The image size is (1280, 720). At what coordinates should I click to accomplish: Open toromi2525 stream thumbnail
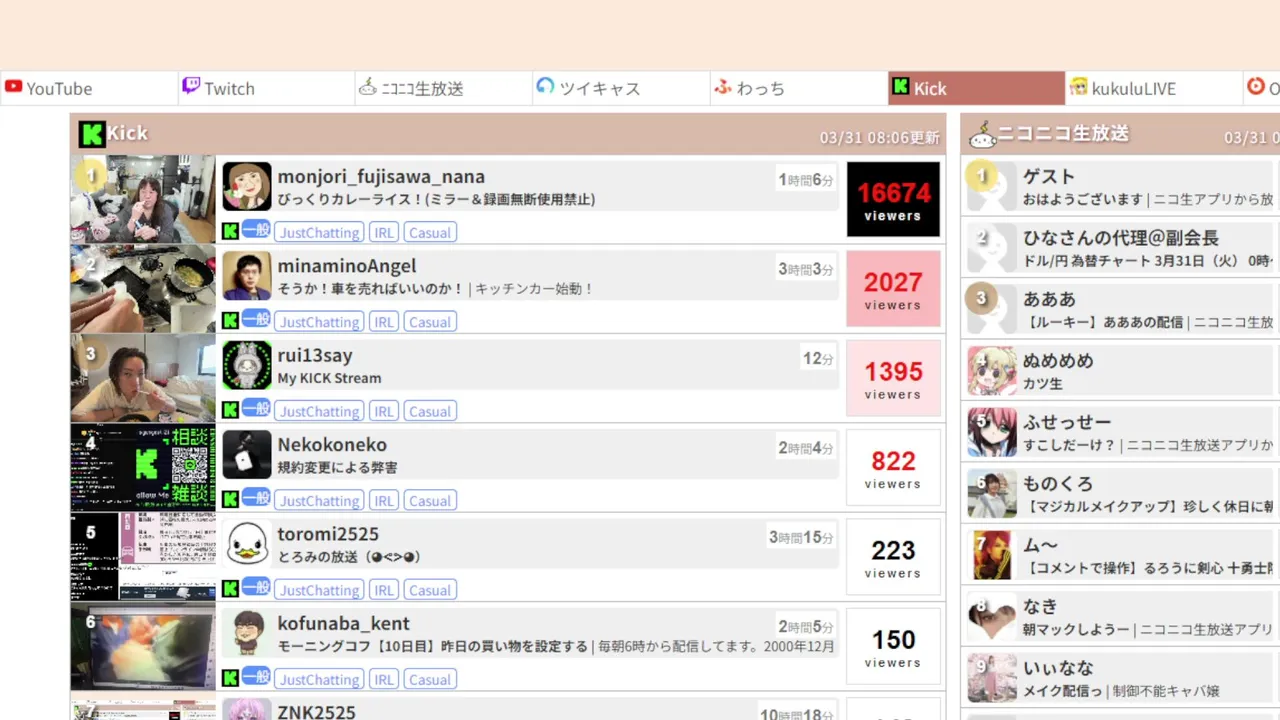tap(143, 557)
